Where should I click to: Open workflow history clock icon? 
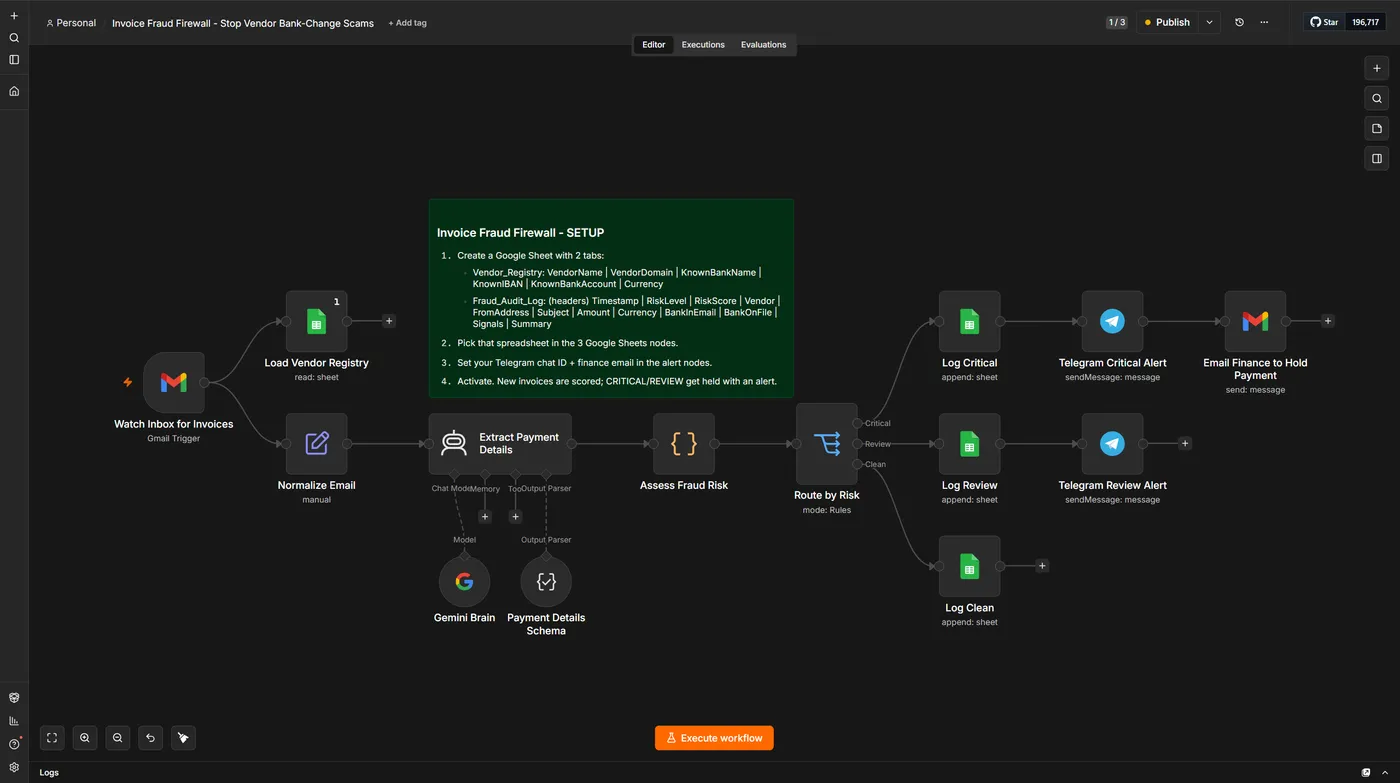tap(1239, 22)
